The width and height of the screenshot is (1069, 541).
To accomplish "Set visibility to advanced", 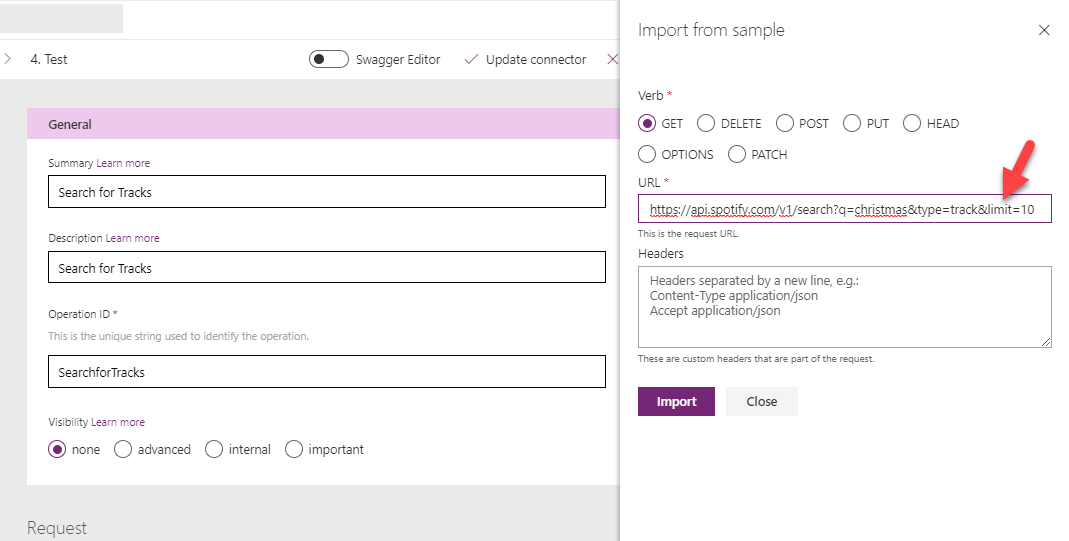I will coord(123,449).
